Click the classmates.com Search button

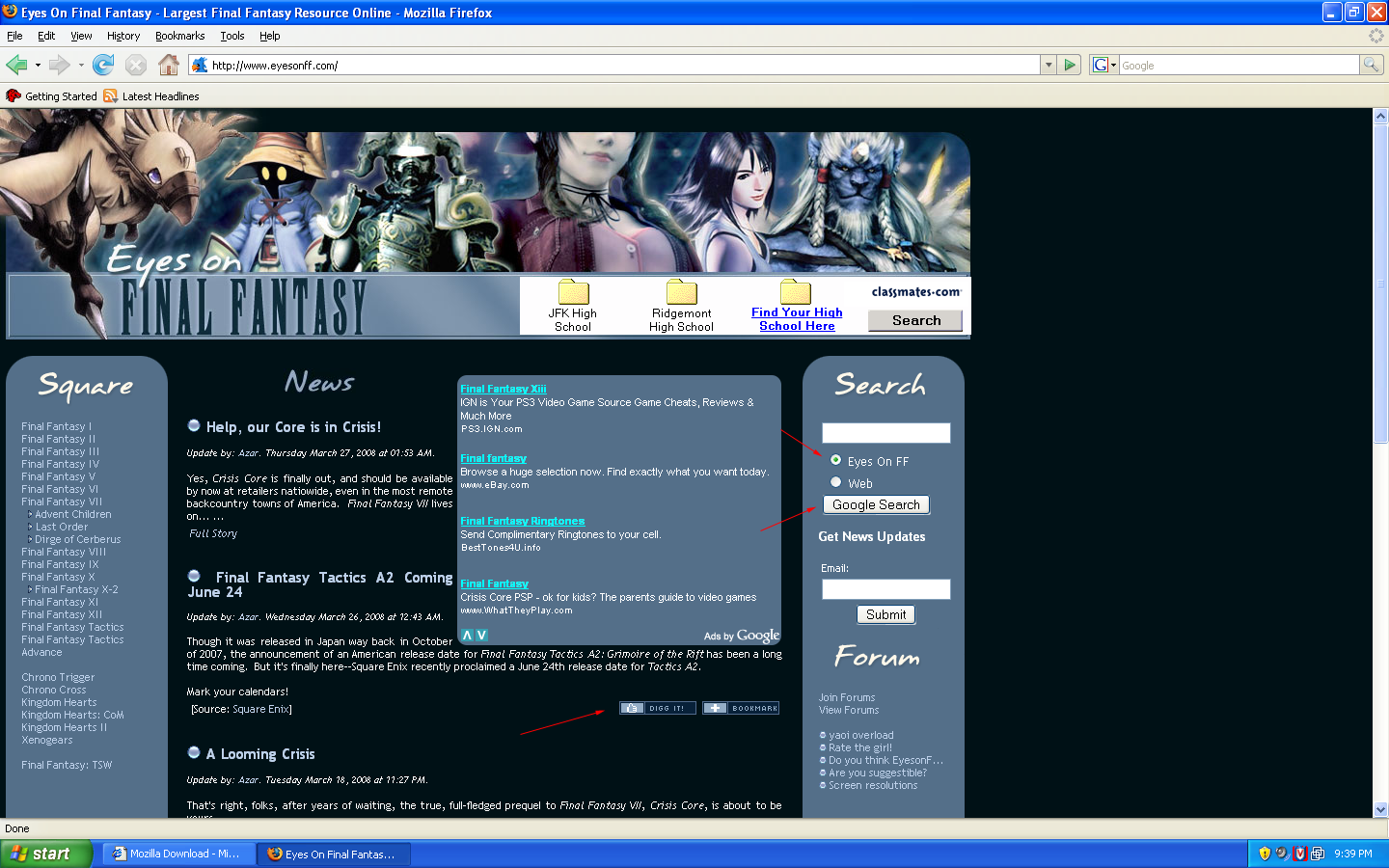pos(915,320)
